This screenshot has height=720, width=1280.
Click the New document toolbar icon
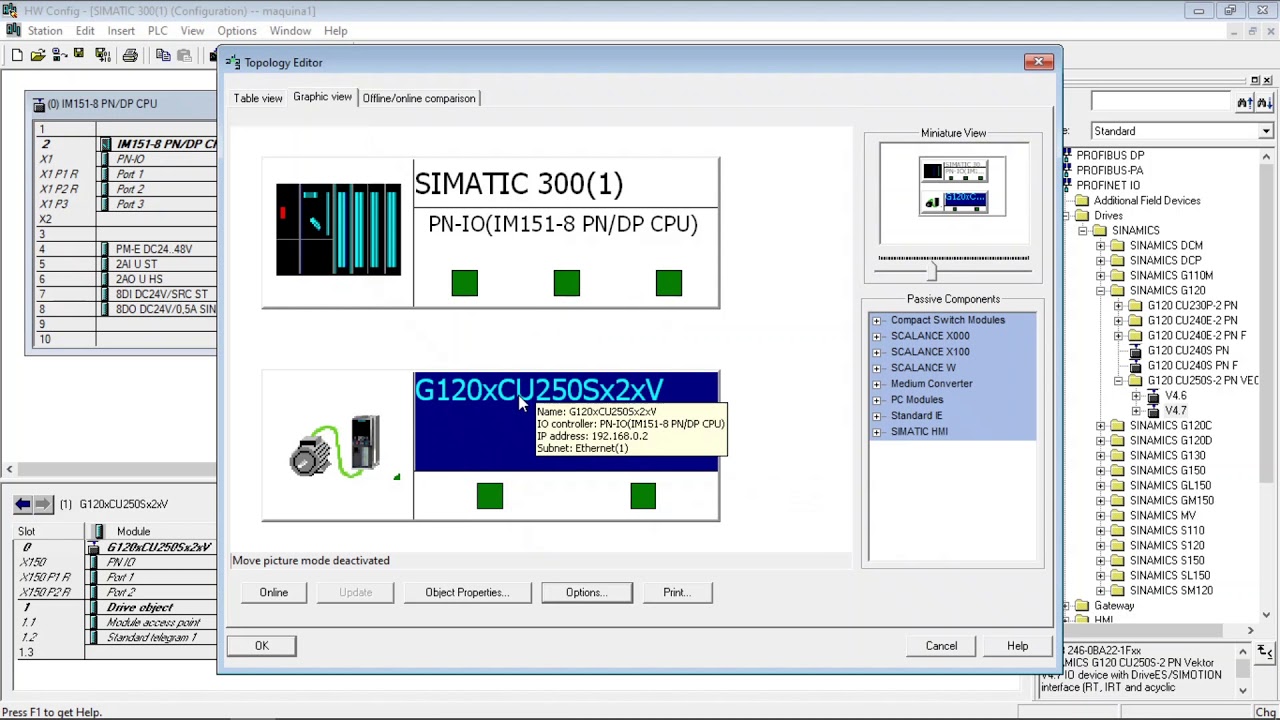pos(17,55)
